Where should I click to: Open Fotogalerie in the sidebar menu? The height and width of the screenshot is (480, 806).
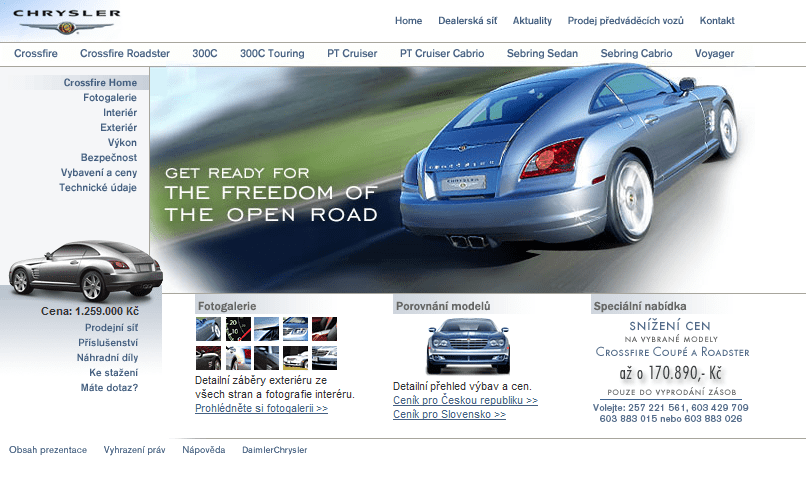[109, 98]
